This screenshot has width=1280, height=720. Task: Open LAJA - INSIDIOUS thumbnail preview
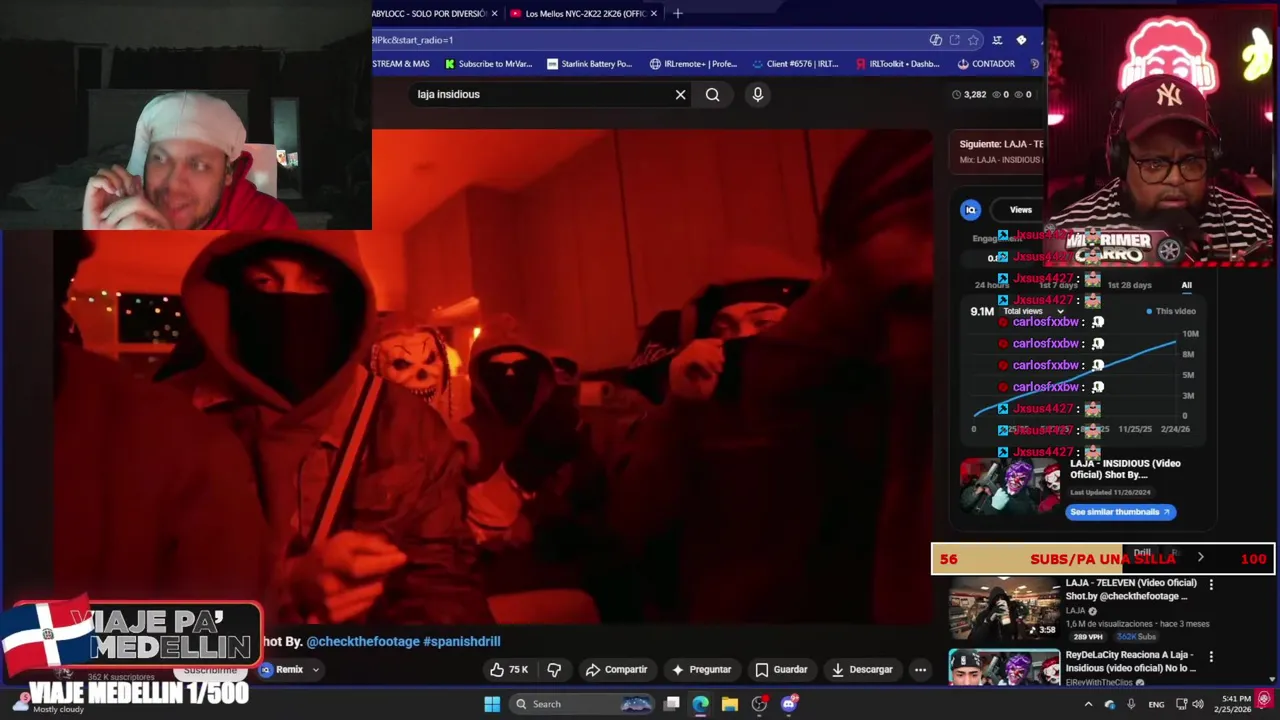click(1010, 486)
